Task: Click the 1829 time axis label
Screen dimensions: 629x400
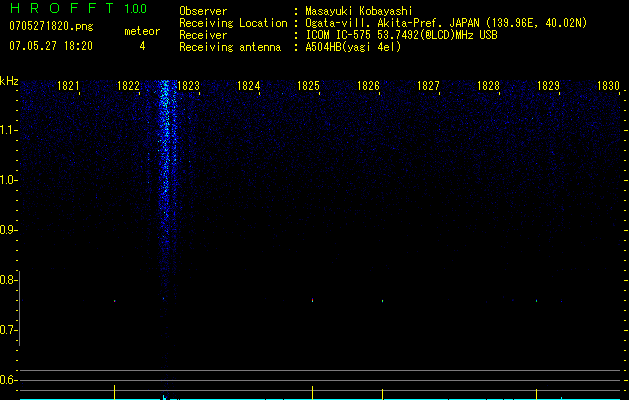Action: click(x=548, y=86)
